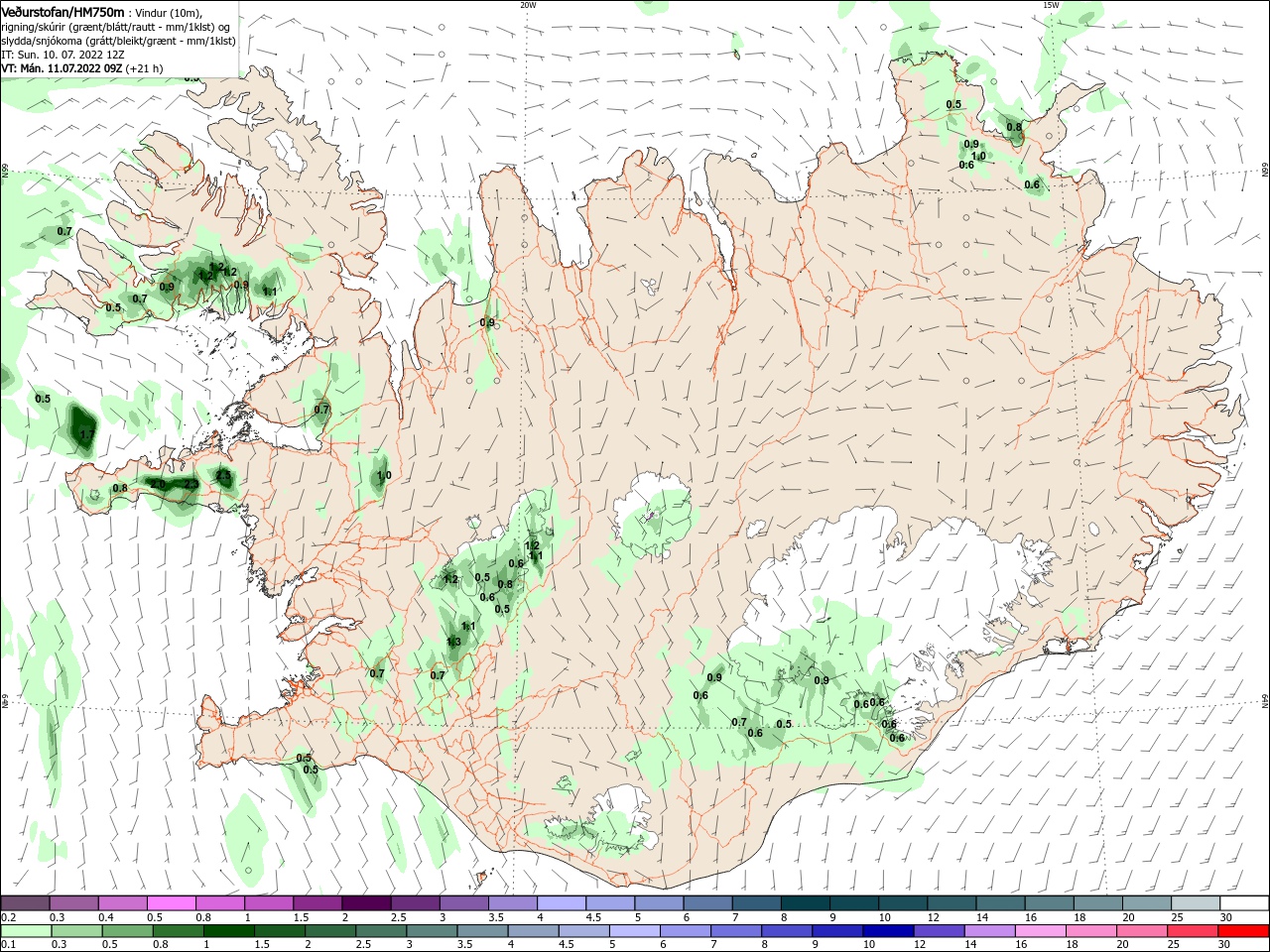Click the slate blue 6 snow legend swatch
The image size is (1270, 952).
[707, 903]
